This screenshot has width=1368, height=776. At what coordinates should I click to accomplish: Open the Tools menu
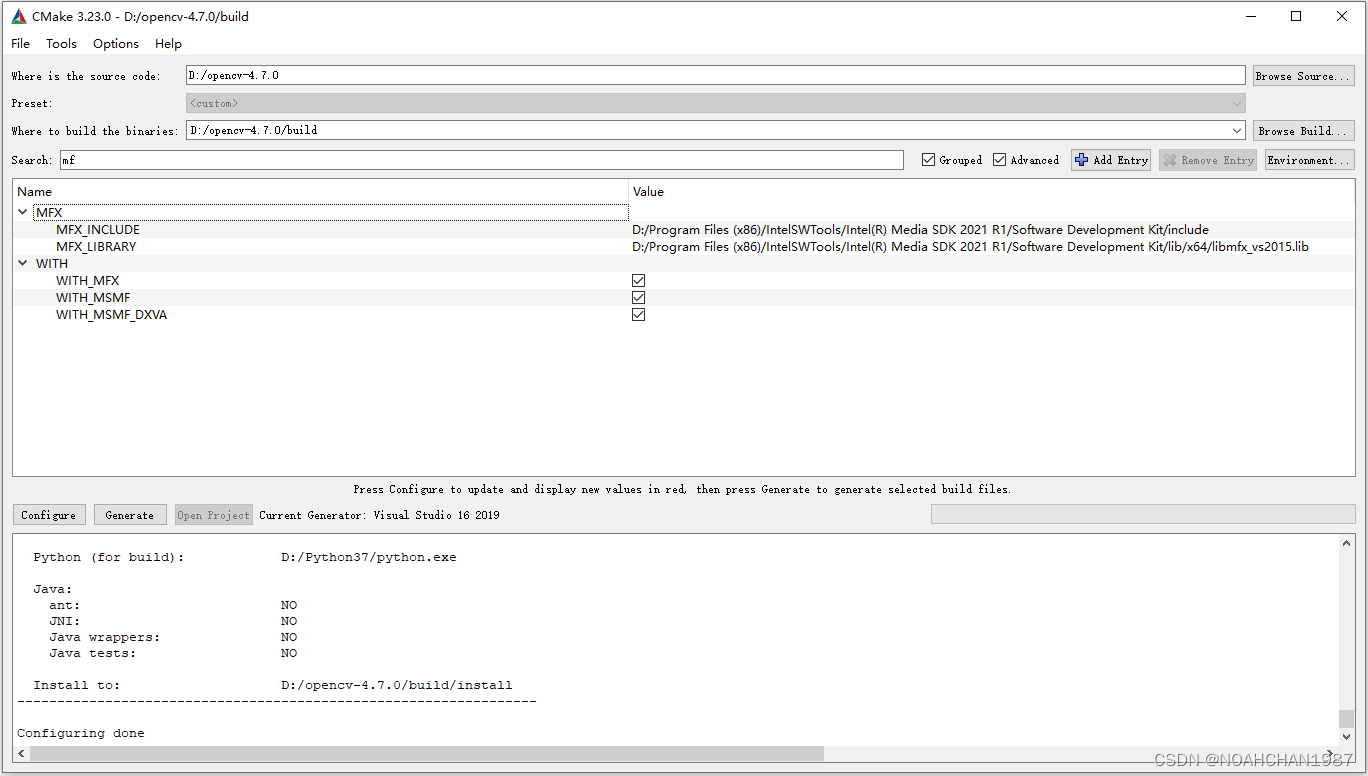[x=61, y=43]
